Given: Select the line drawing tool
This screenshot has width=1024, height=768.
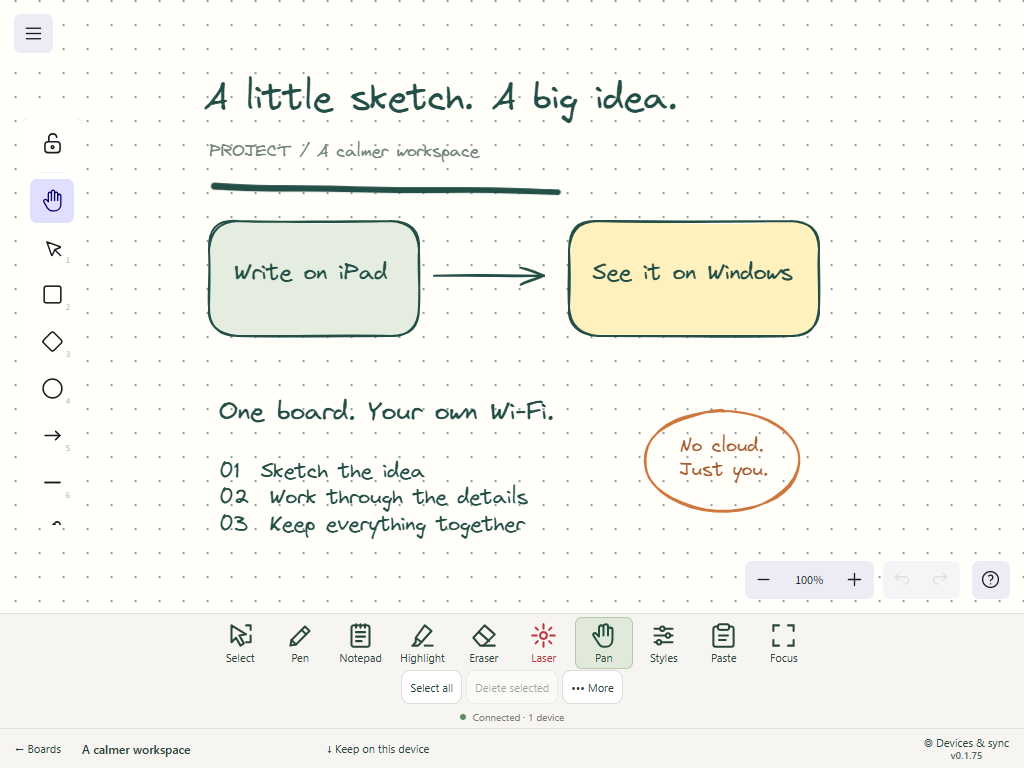Looking at the screenshot, I should coord(52,483).
